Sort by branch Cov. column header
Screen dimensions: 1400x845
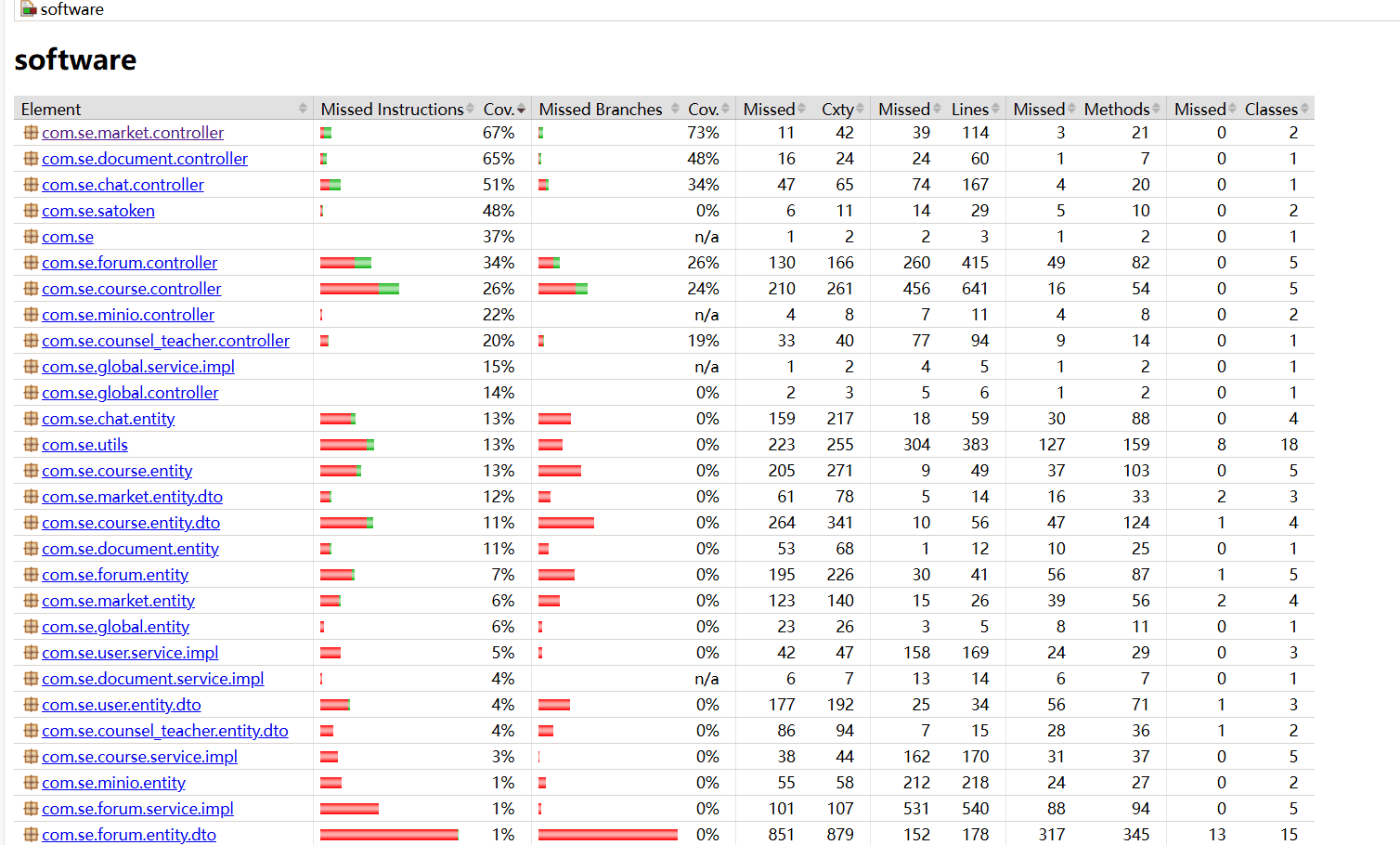point(708,109)
